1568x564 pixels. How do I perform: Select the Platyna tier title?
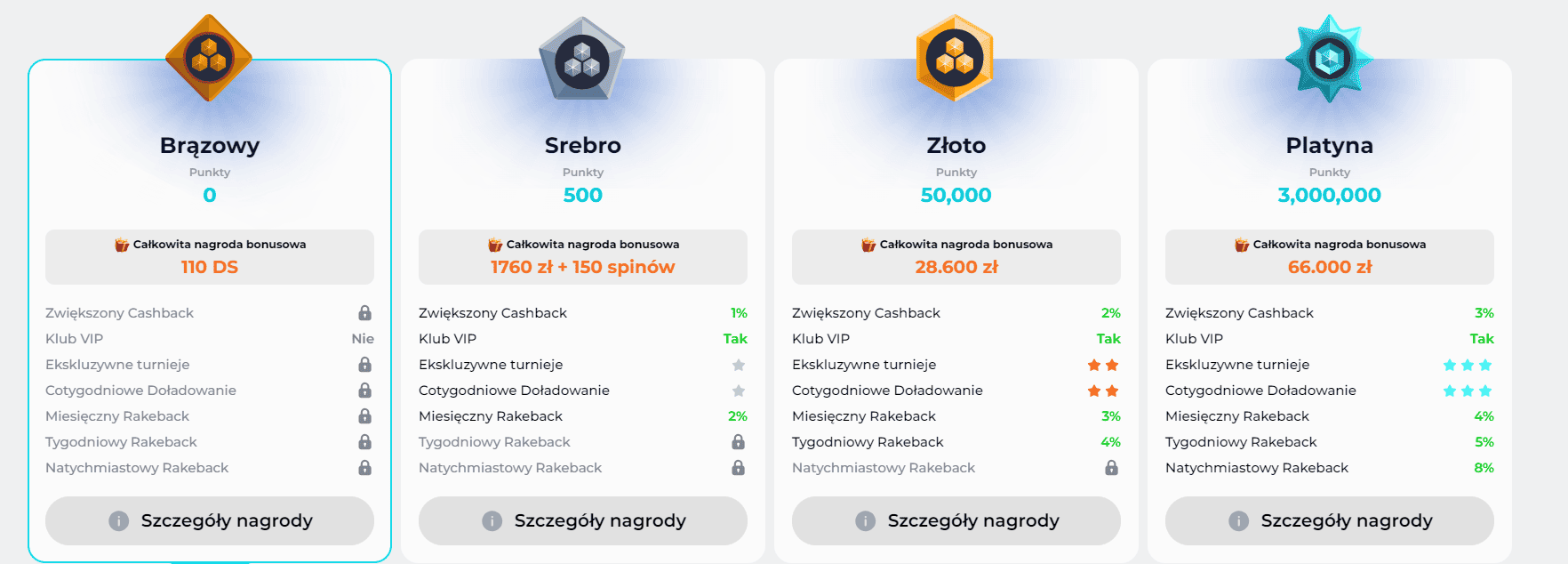tap(1330, 145)
